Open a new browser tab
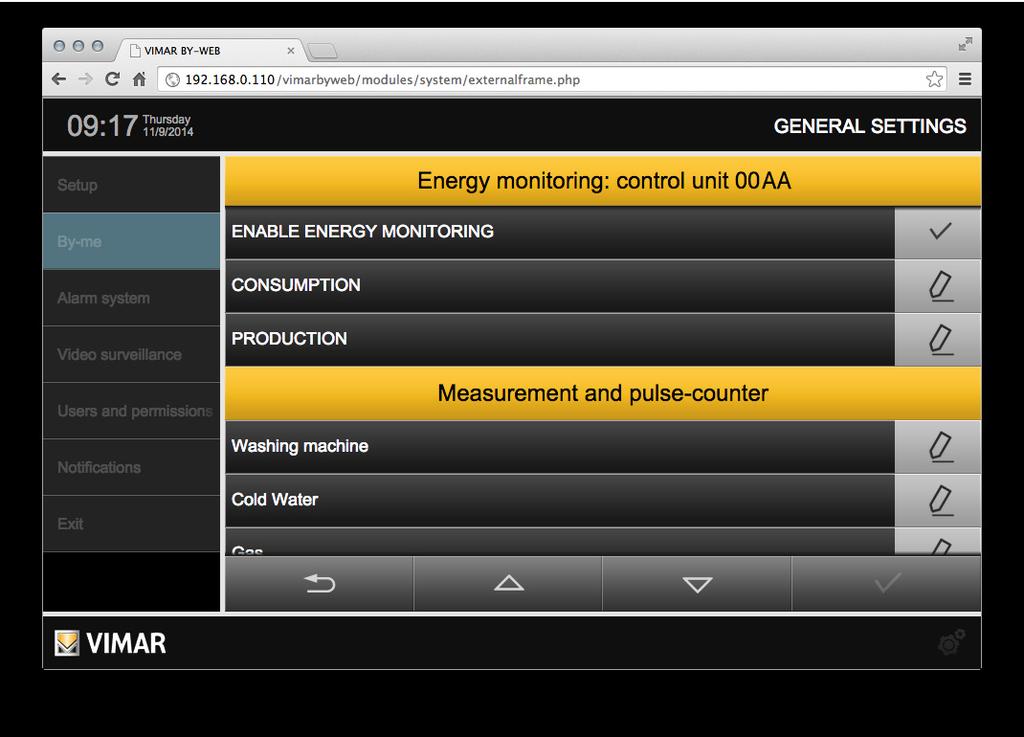 tap(322, 51)
